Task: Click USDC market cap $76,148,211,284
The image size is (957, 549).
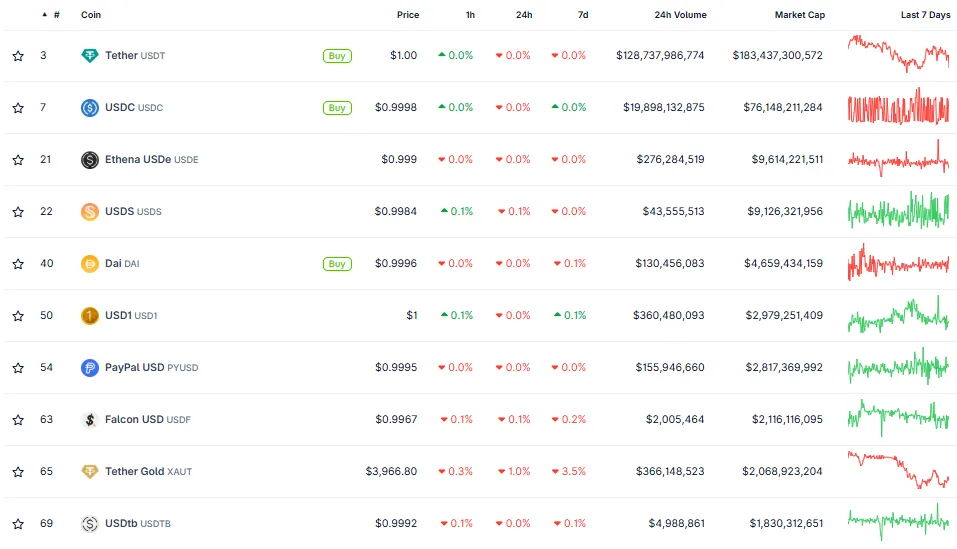Action: click(x=783, y=107)
